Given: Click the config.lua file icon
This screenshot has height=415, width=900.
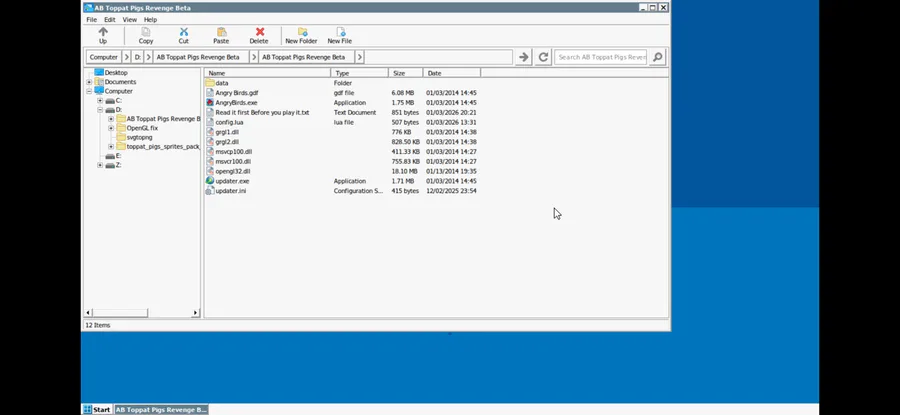Looking at the screenshot, I should tap(210, 122).
